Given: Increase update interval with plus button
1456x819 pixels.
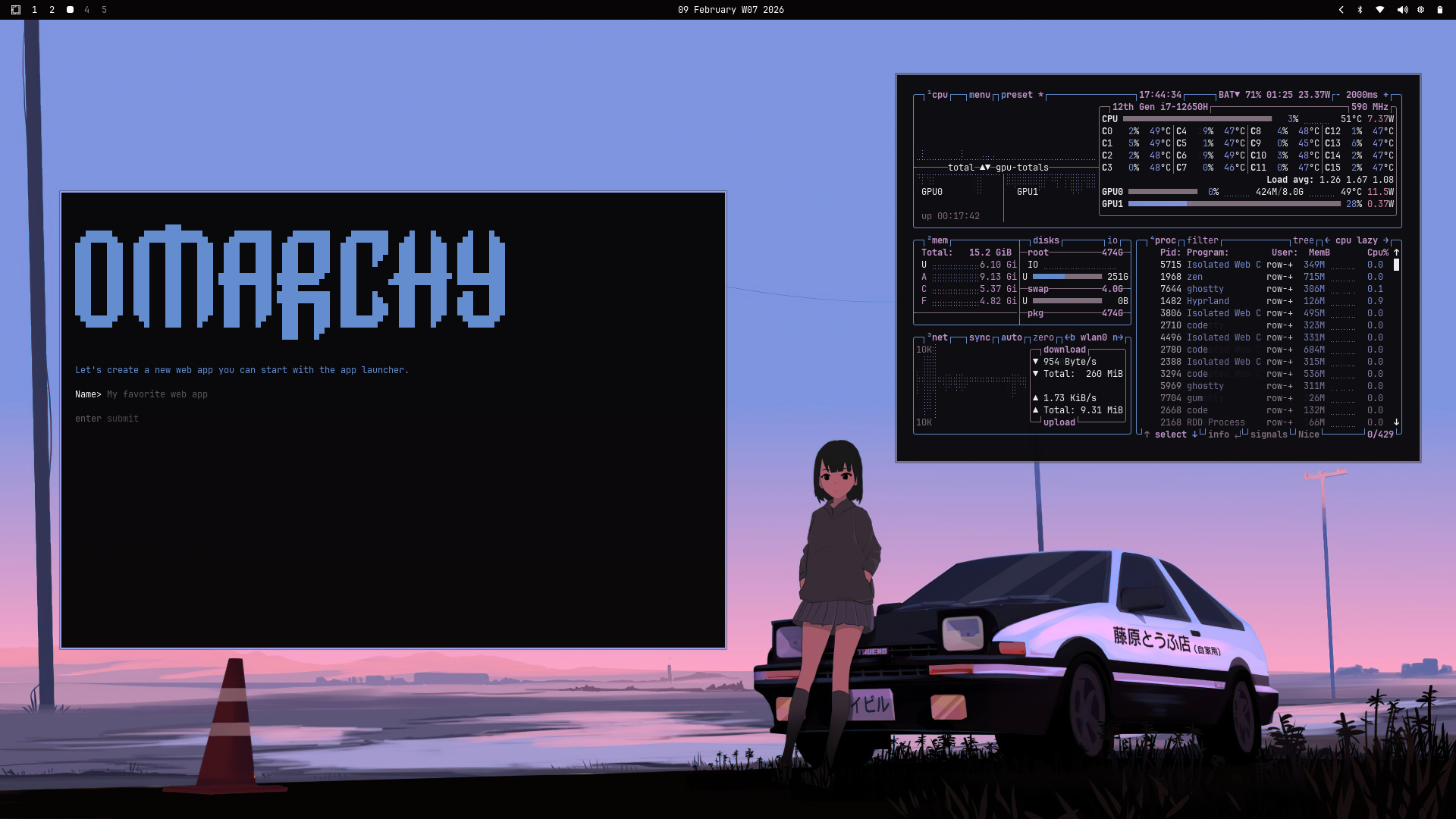Looking at the screenshot, I should pyautogui.click(x=1385, y=95).
